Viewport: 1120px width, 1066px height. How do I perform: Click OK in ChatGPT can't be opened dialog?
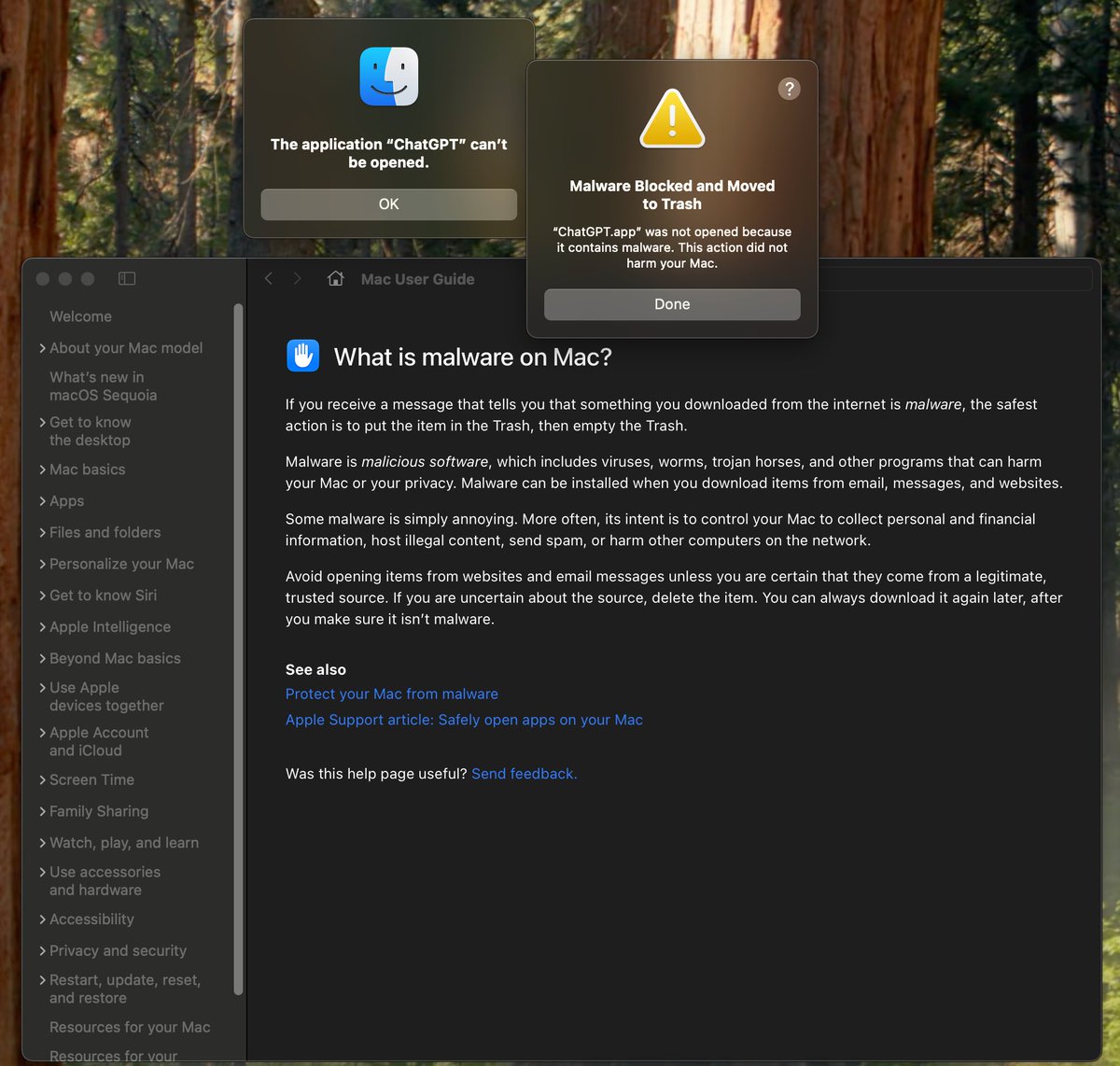tap(388, 204)
